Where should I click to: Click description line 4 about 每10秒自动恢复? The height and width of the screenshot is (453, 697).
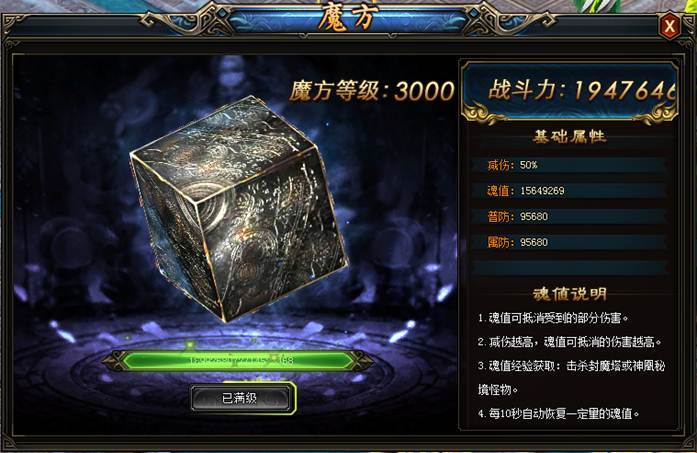tap(559, 414)
